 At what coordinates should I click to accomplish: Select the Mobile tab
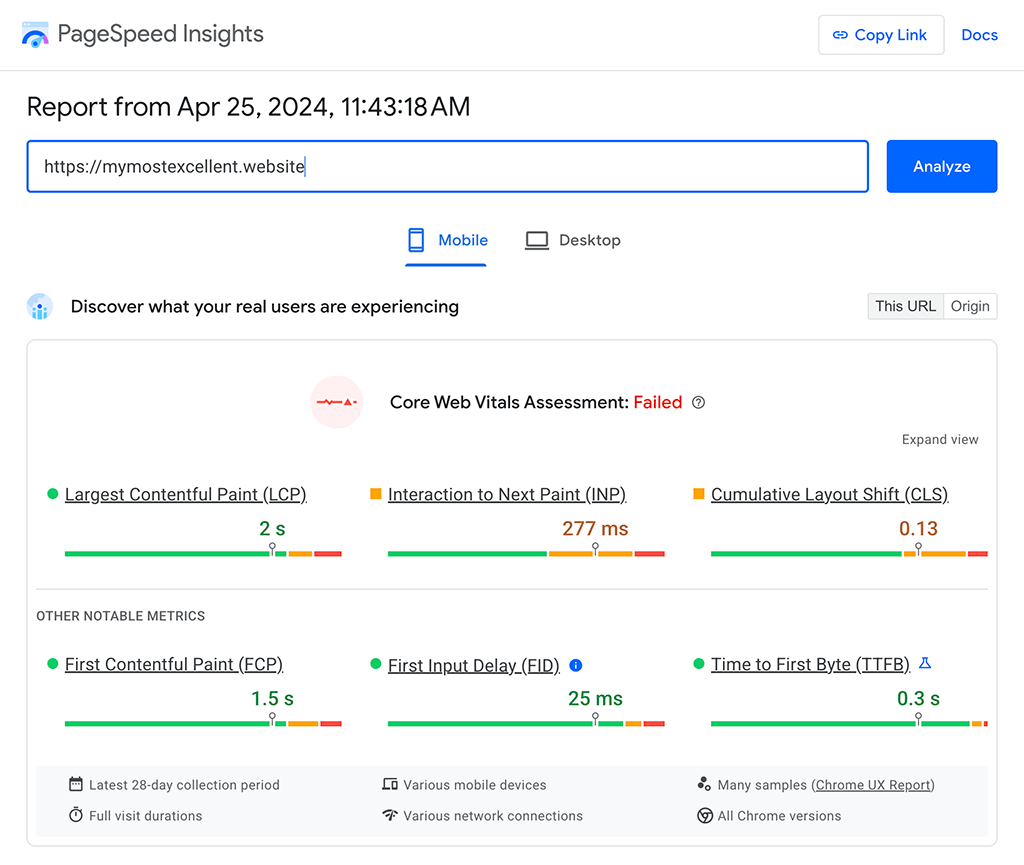pos(446,240)
